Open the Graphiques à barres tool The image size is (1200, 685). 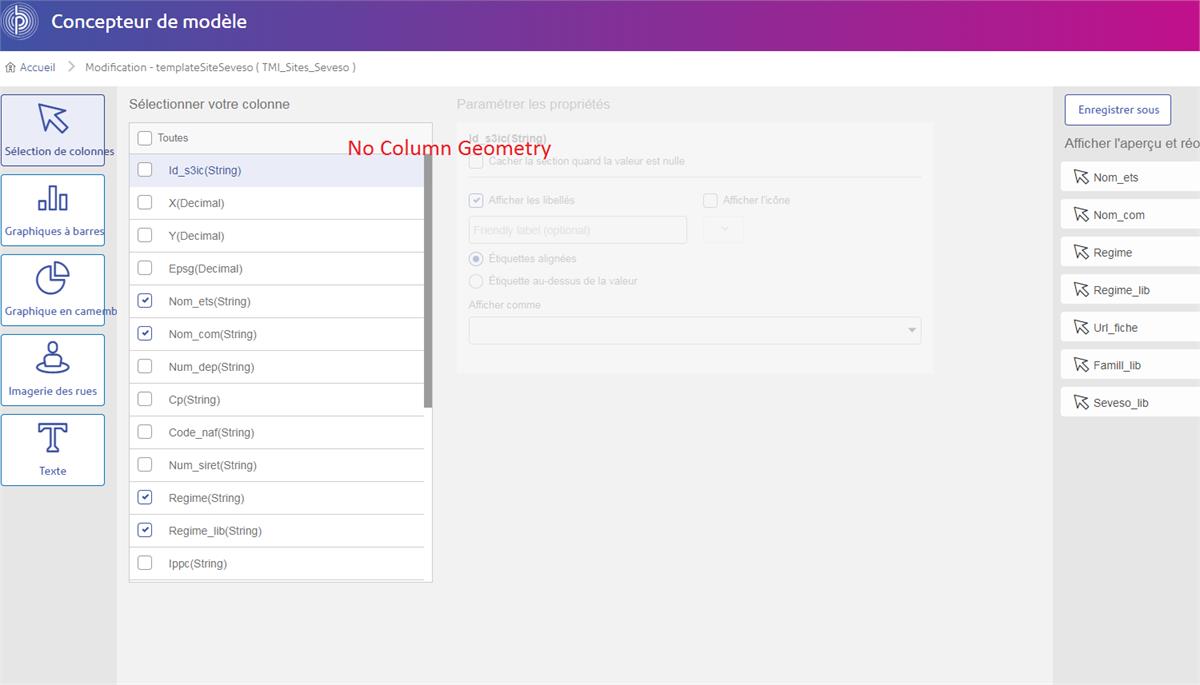[53, 210]
